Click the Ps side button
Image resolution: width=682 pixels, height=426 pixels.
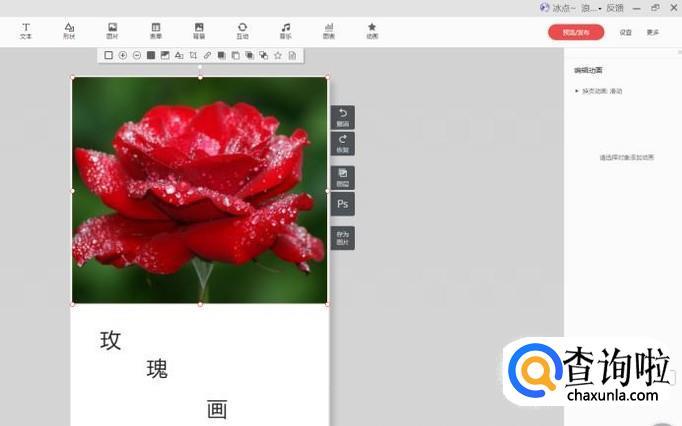343,204
